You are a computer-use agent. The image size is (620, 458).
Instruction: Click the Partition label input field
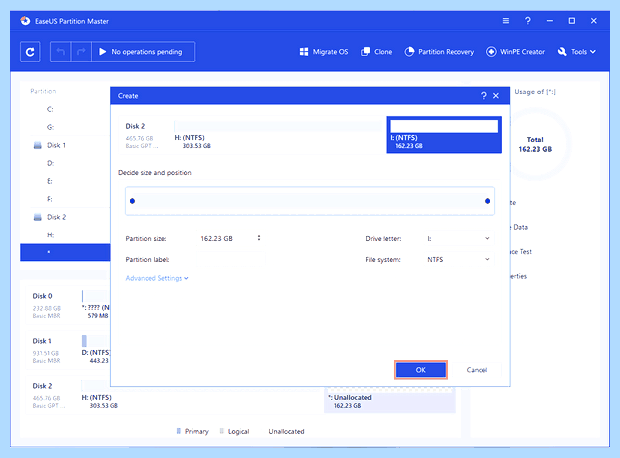coord(231,259)
